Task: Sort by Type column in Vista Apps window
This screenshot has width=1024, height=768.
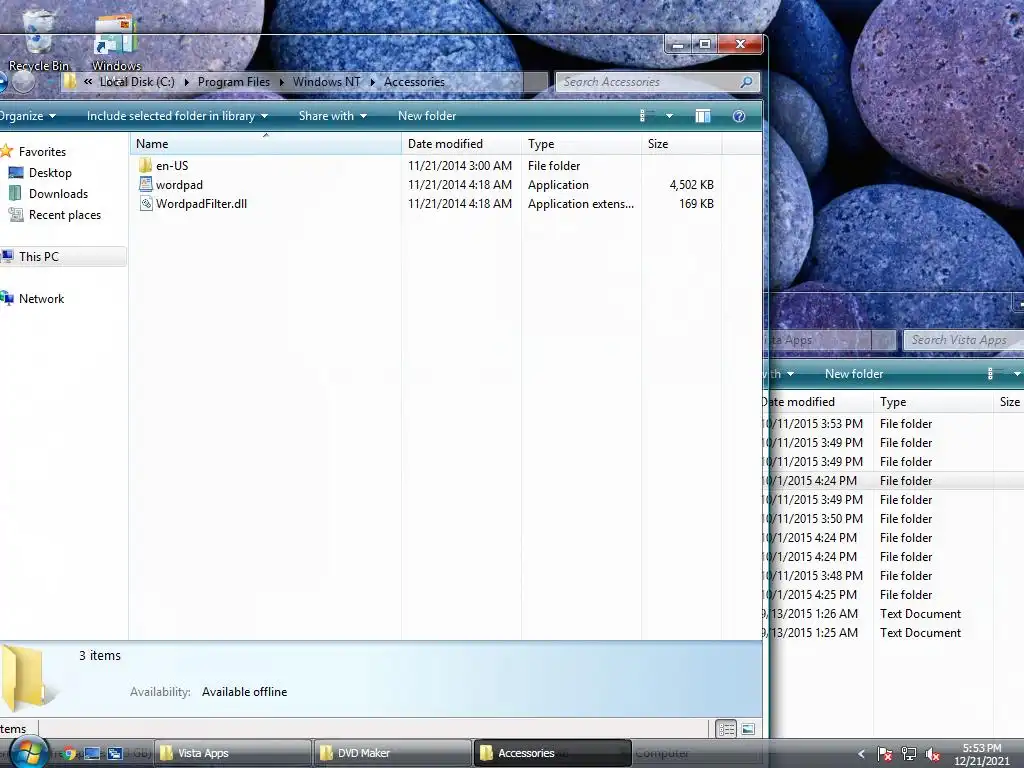Action: coord(933,402)
